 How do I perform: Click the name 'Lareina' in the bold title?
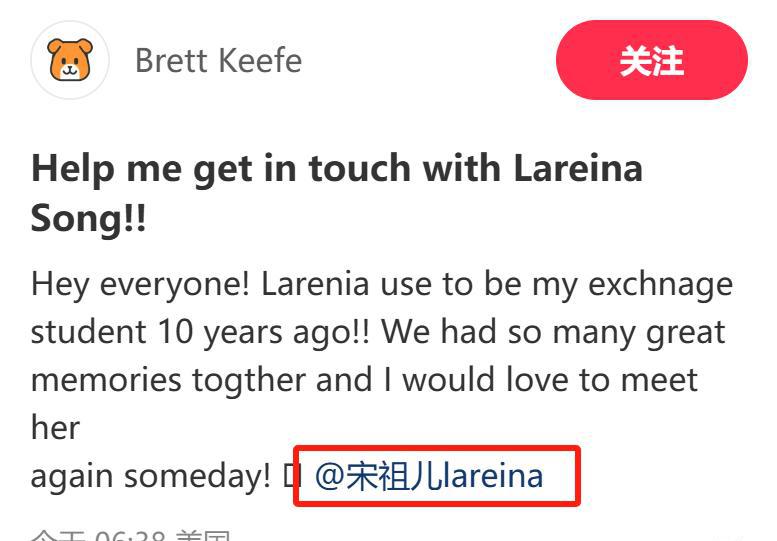[x=578, y=168]
